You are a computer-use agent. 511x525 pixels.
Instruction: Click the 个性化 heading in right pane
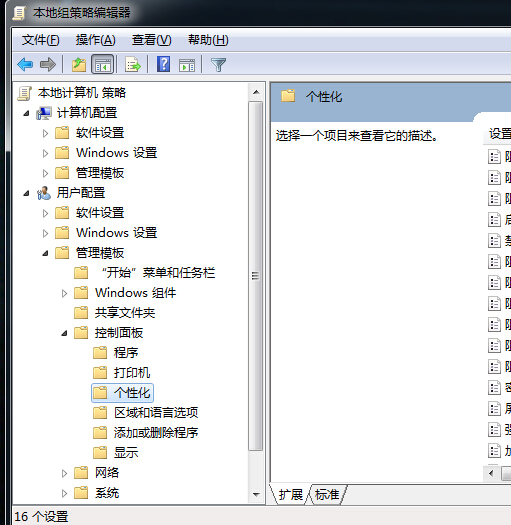[324, 97]
